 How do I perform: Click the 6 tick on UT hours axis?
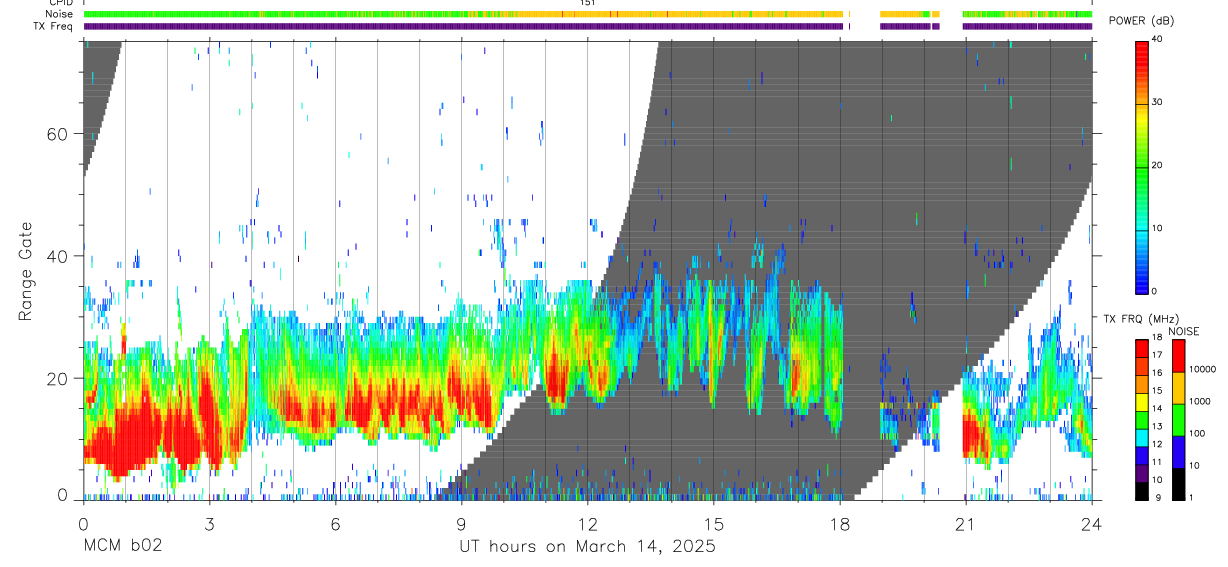[x=335, y=523]
